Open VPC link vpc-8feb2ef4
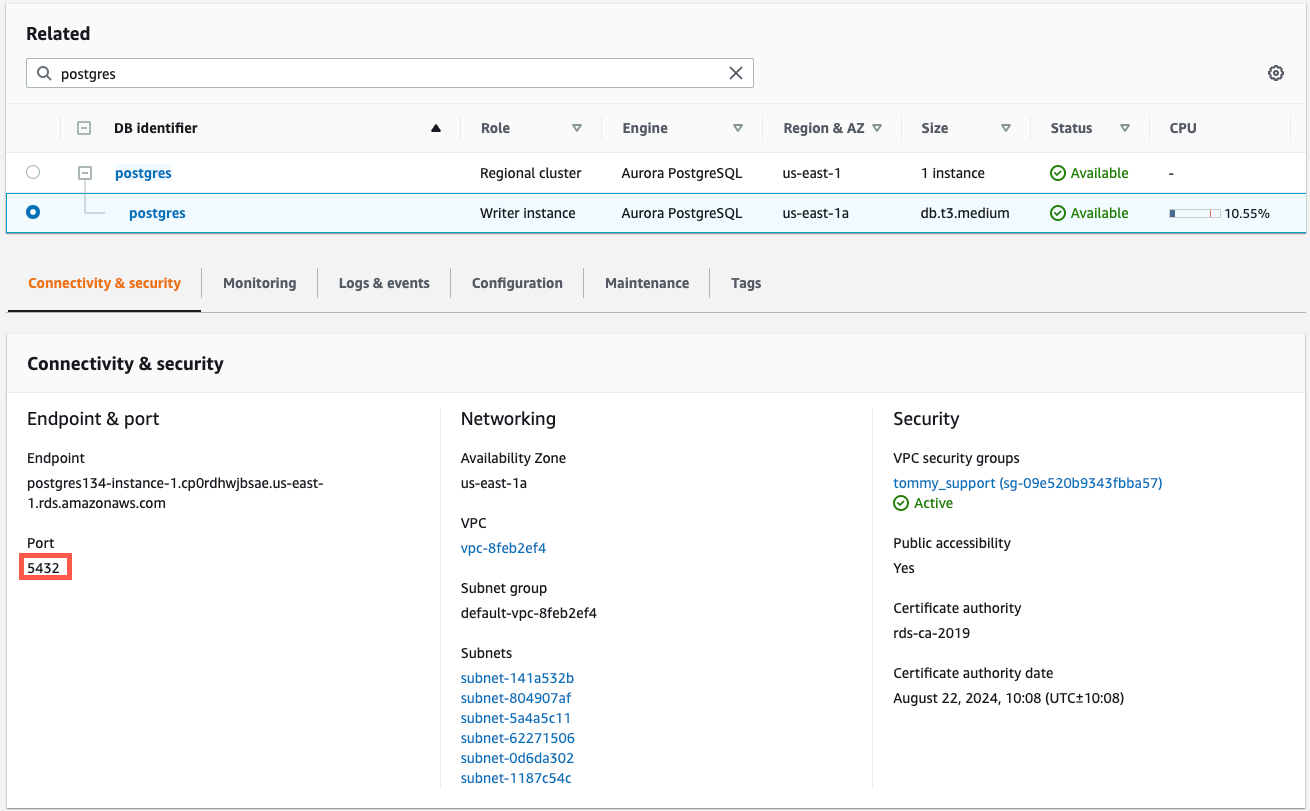The height and width of the screenshot is (811, 1310). 503,548
